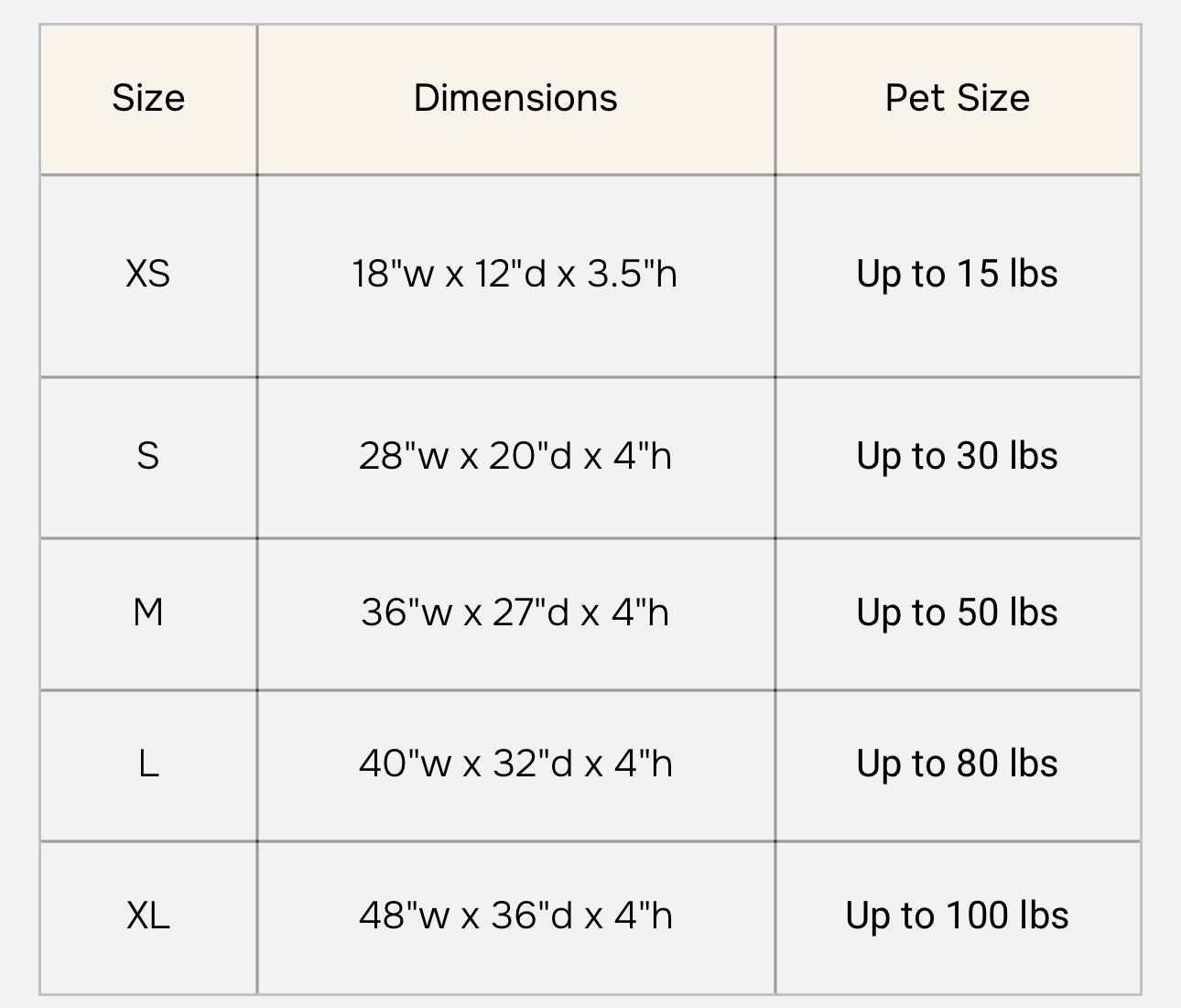Click the 36"w x 27"d x 4"h dimensions
1181x1008 pixels.
click(x=515, y=612)
